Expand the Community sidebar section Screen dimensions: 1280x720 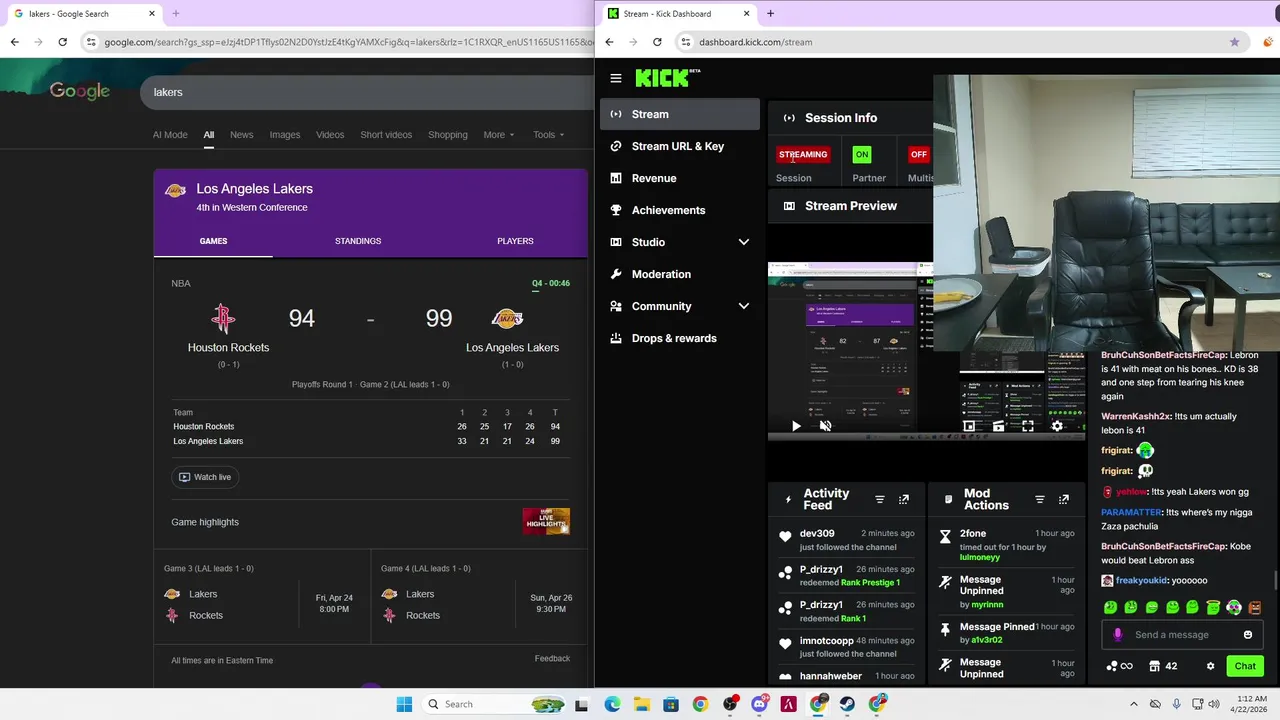click(680, 306)
